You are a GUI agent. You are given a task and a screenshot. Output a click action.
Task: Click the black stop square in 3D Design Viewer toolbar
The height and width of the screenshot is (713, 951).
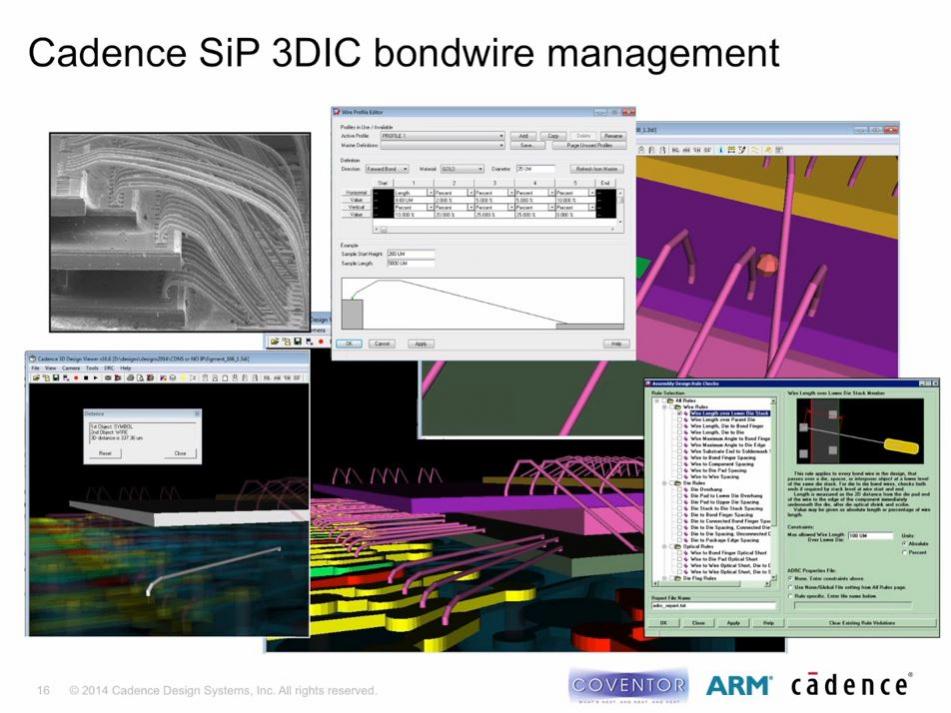click(x=86, y=378)
